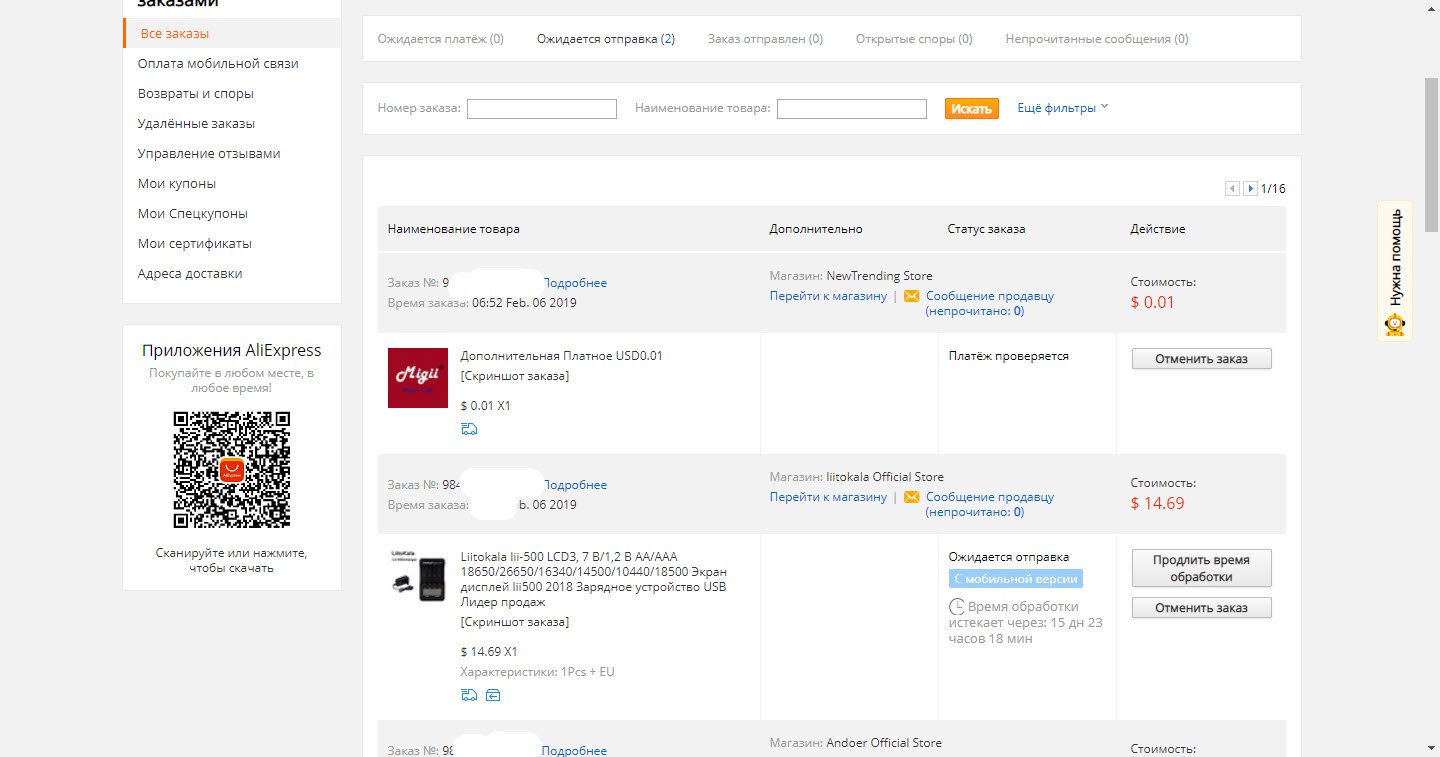Image resolution: width=1440 pixels, height=757 pixels.
Task: Go to NewTrending Store via Перейти к магазину
Action: click(x=828, y=296)
